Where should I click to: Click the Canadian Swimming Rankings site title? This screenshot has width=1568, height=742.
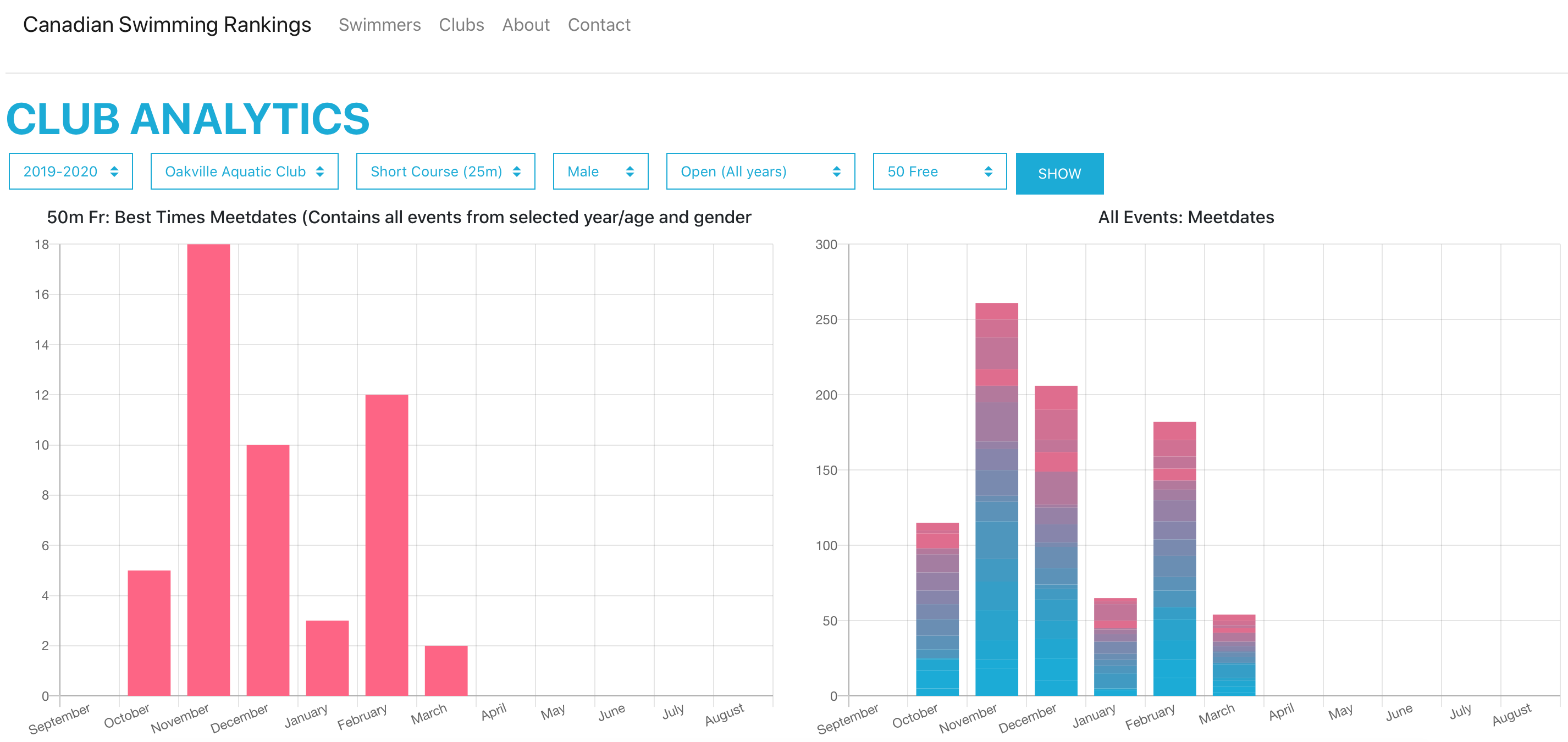pyautogui.click(x=167, y=25)
